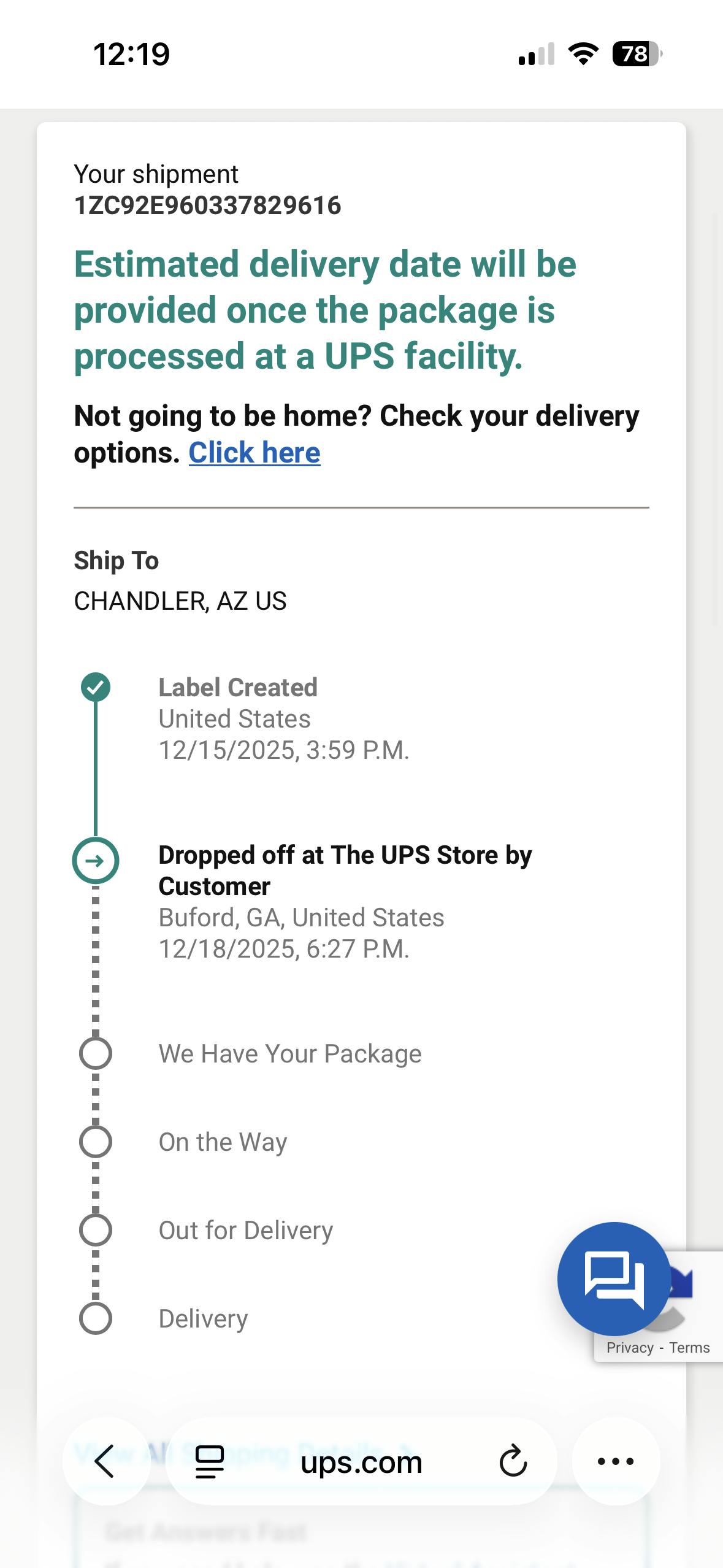Select the Out for Delivery step marker
The image size is (723, 1568).
pyautogui.click(x=96, y=1230)
